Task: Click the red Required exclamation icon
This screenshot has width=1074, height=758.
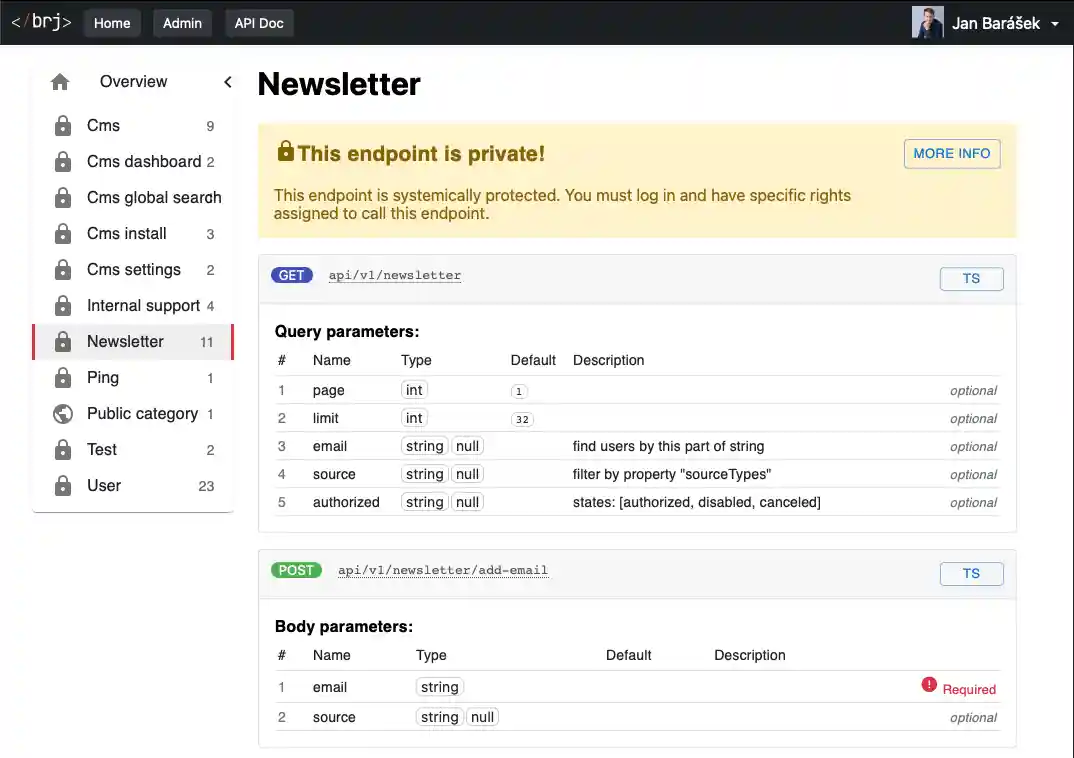Action: tap(929, 686)
